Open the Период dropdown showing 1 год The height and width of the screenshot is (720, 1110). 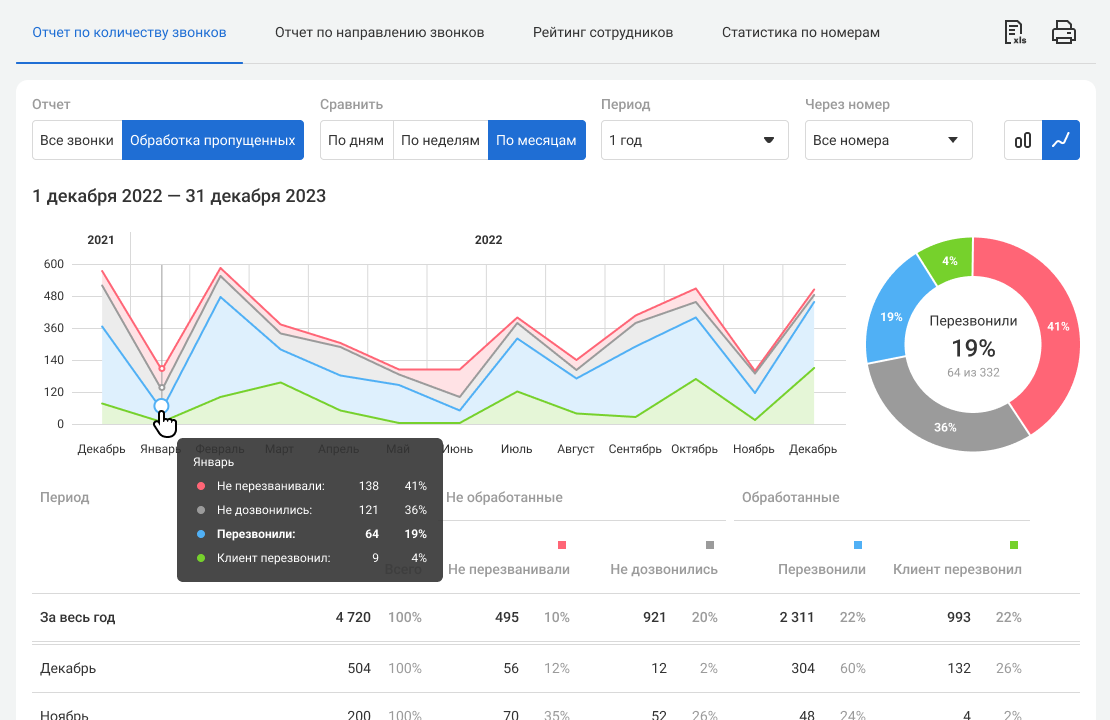[694, 141]
